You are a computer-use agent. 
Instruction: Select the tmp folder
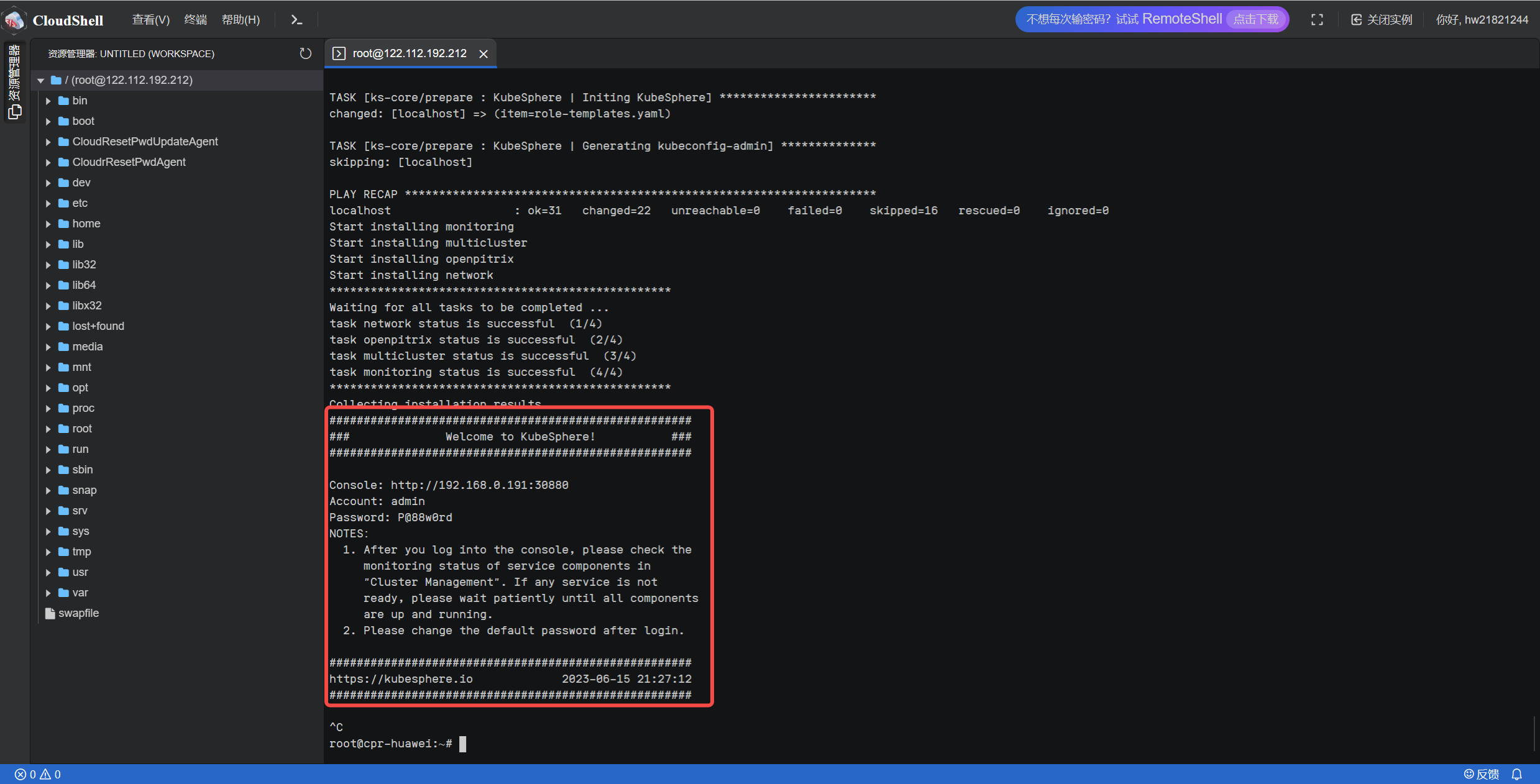(177, 552)
